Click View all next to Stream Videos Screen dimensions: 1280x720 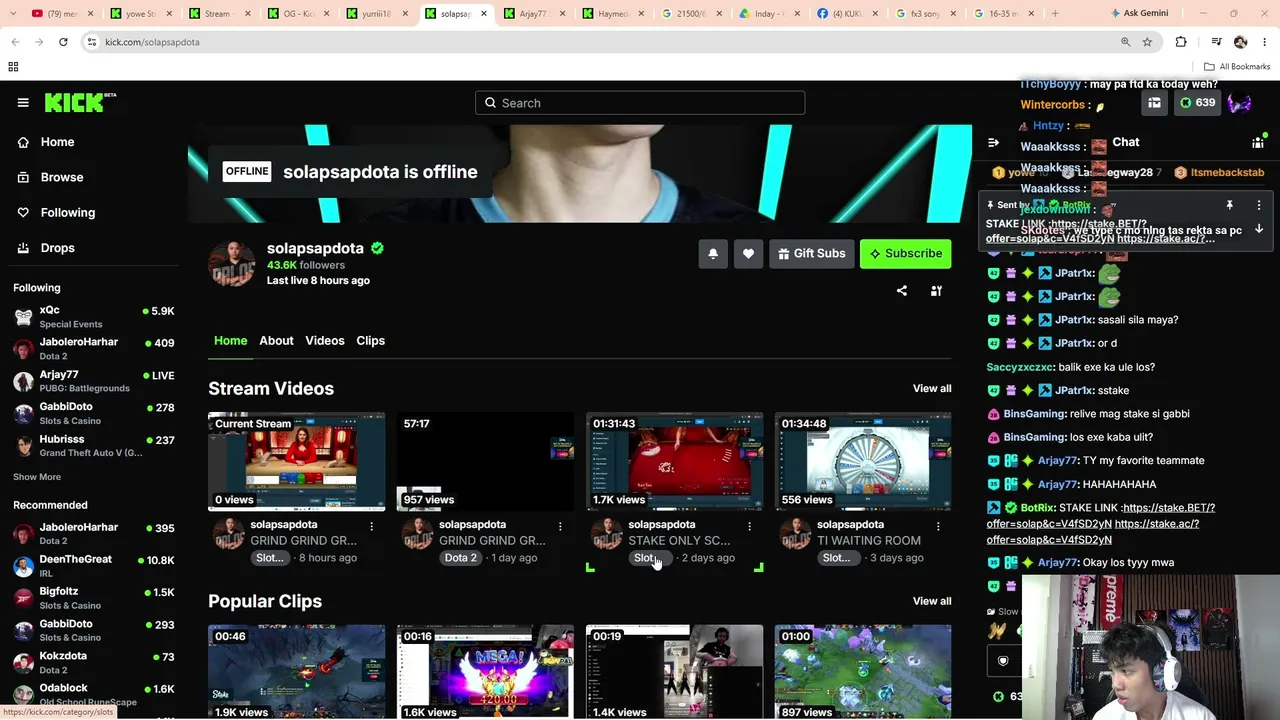point(932,389)
